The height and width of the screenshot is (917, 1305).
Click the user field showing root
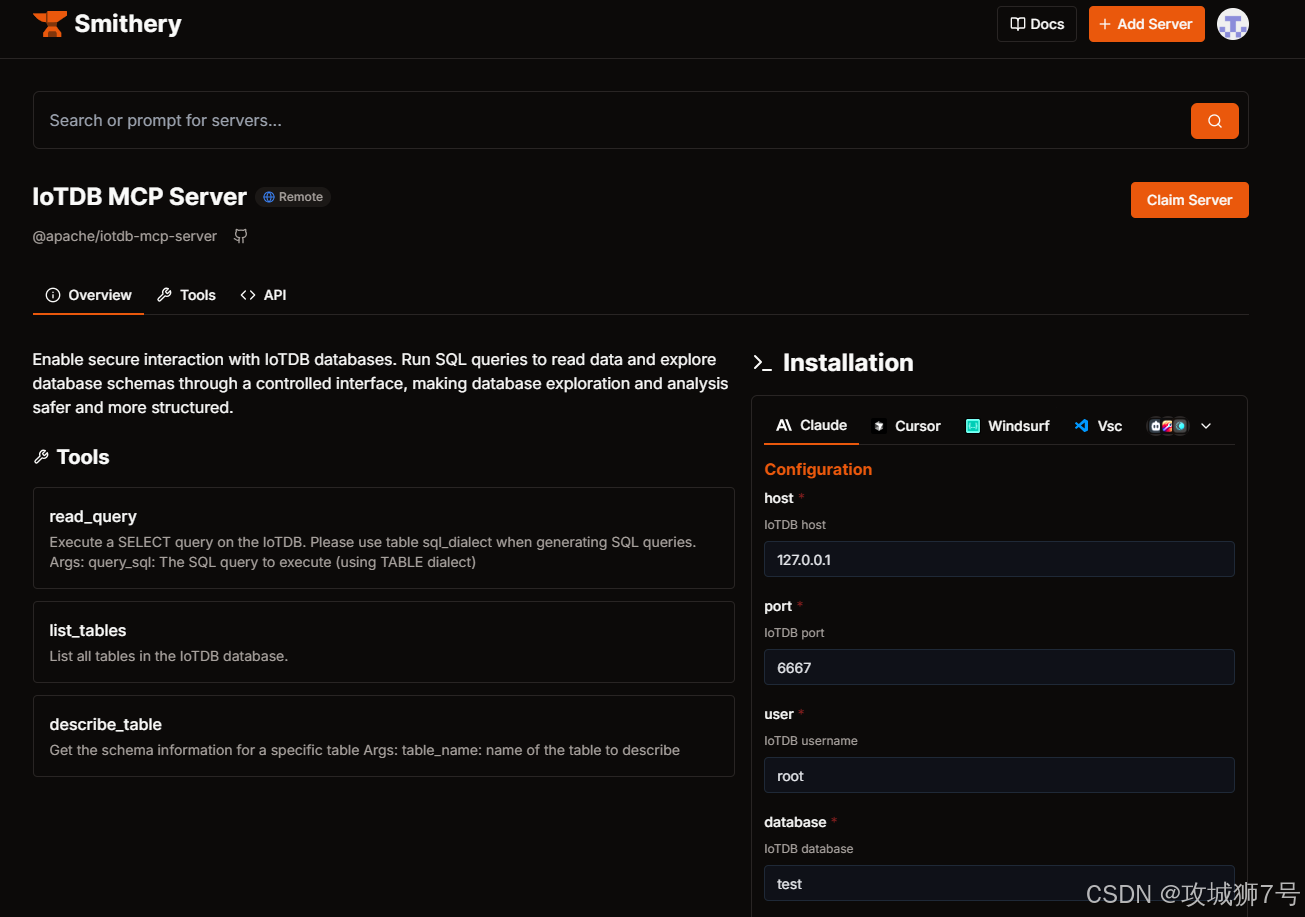click(x=999, y=776)
